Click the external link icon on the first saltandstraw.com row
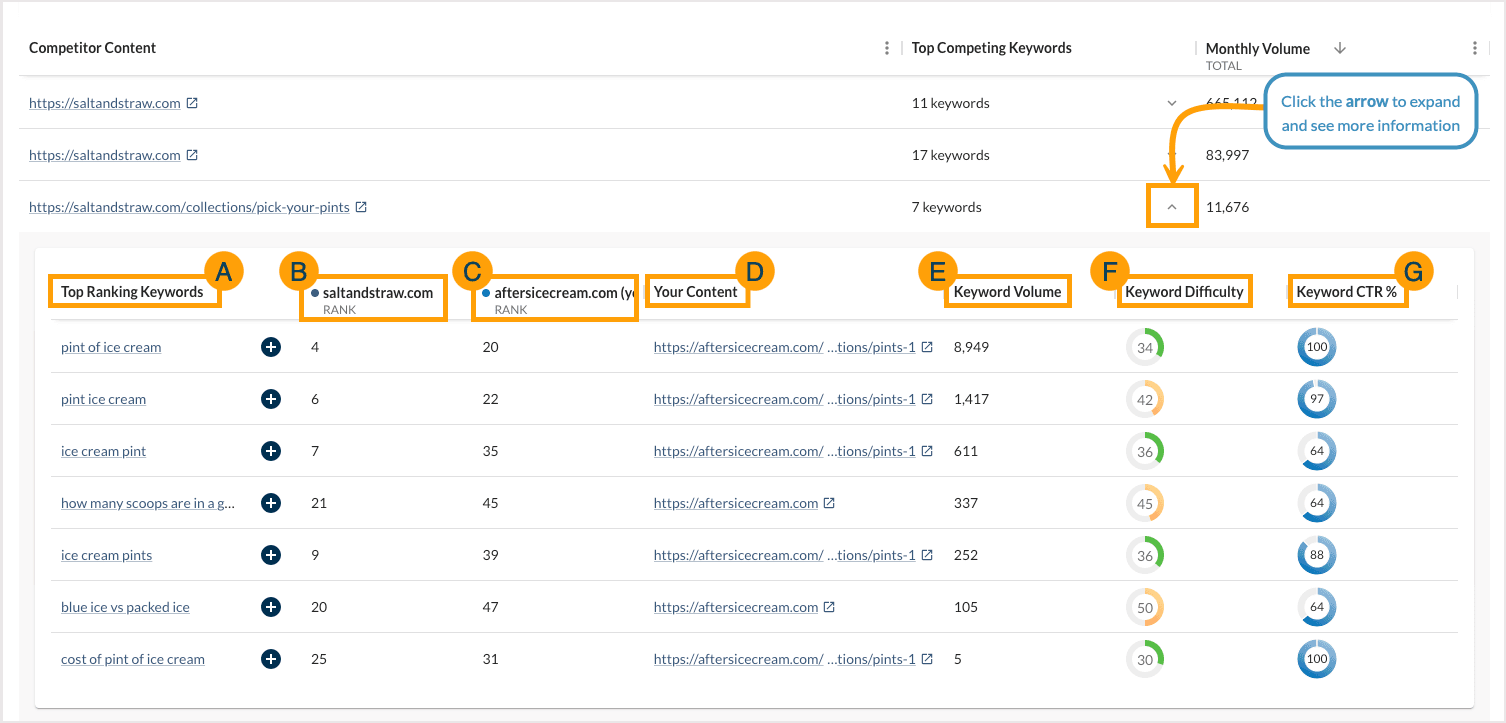Image resolution: width=1506 pixels, height=723 pixels. pyautogui.click(x=192, y=102)
